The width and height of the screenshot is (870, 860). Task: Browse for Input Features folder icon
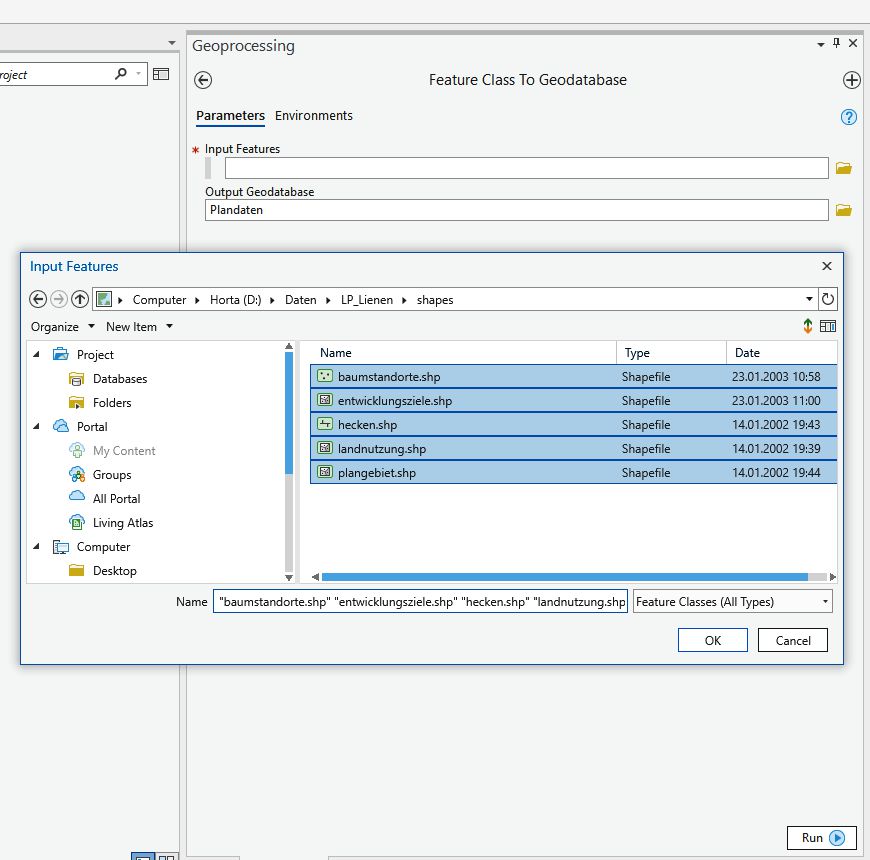(843, 168)
